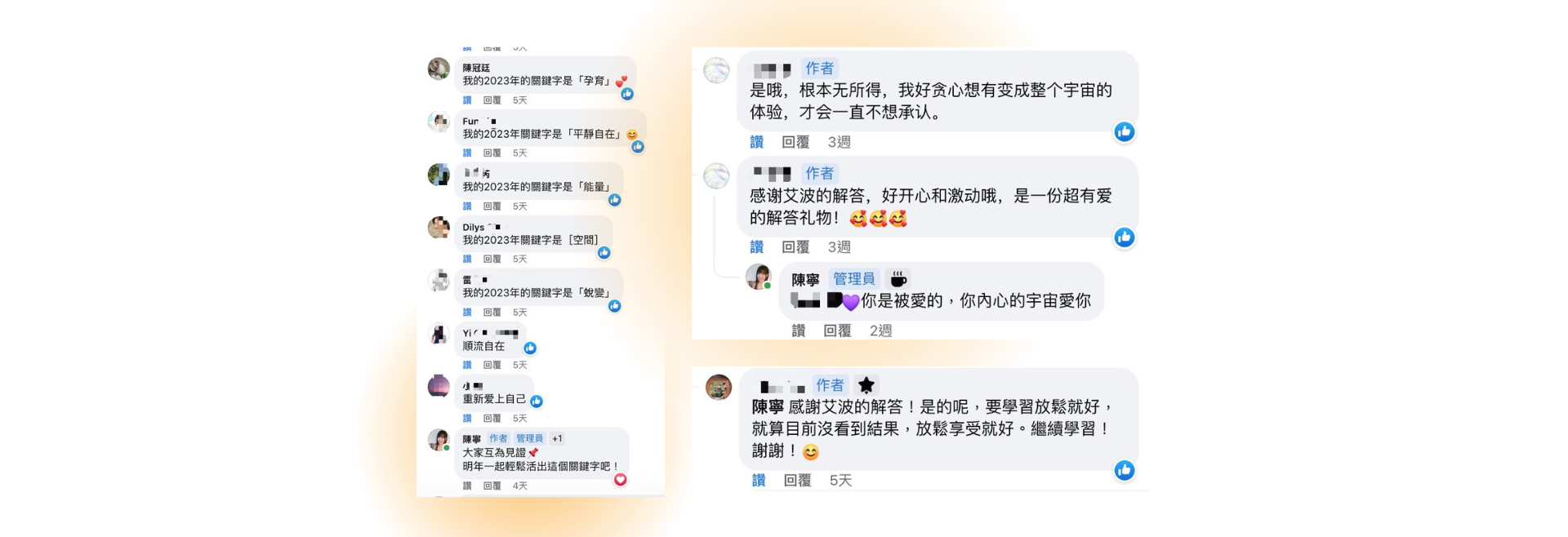Click the thumbs-up on the 根本无所得 comment
Image resolution: width=1568 pixels, height=537 pixels.
click(1125, 131)
